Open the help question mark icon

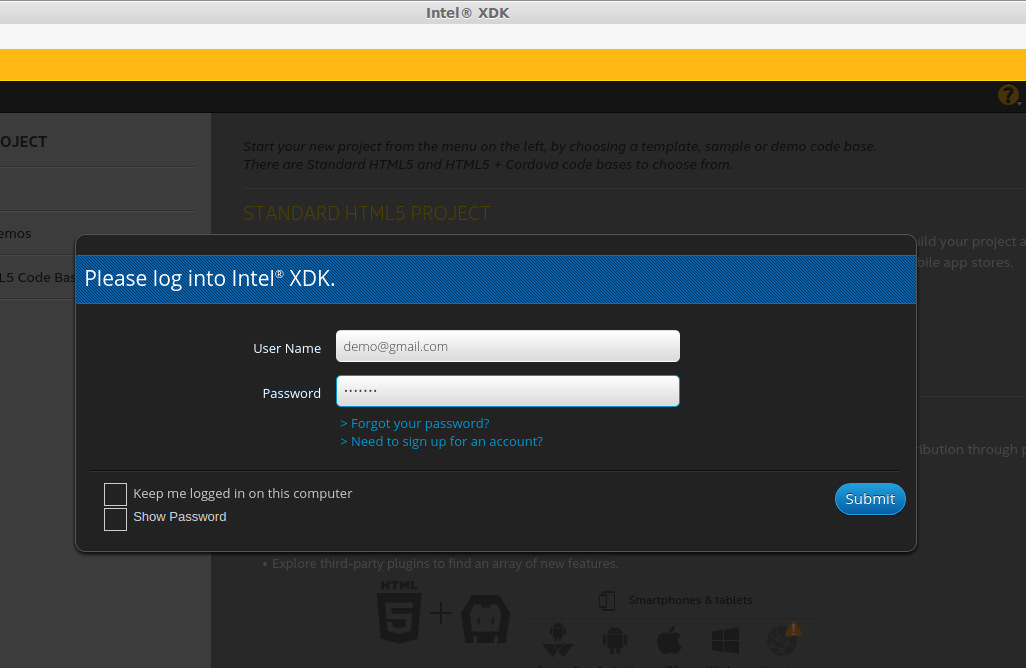pyautogui.click(x=1008, y=95)
